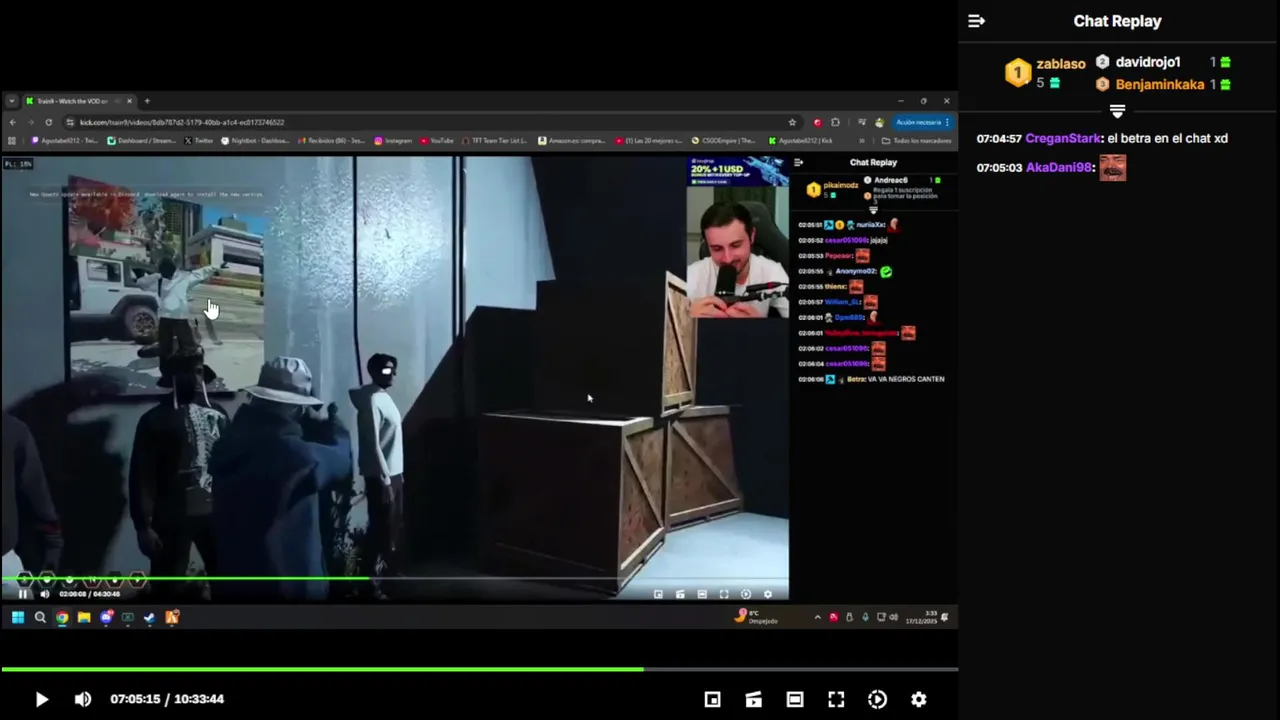Open the Instagram bookmark

click(x=393, y=140)
